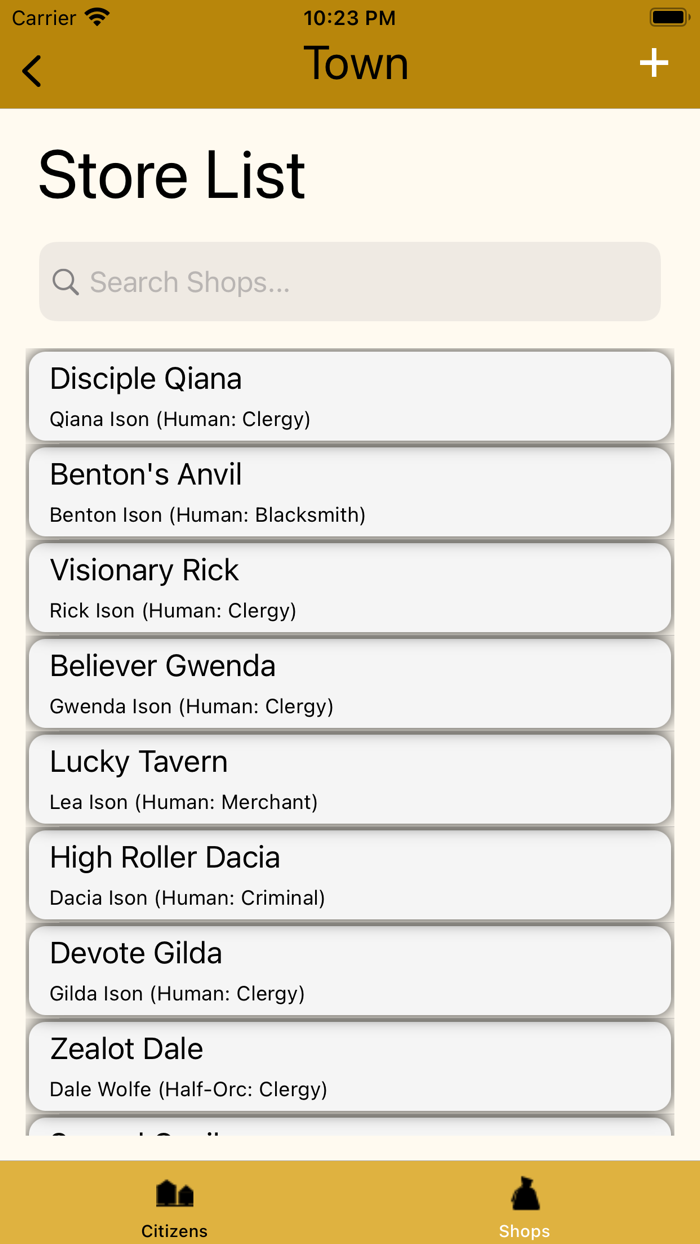This screenshot has width=700, height=1244.
Task: Tap the Citizens houses icon
Action: click(174, 1193)
